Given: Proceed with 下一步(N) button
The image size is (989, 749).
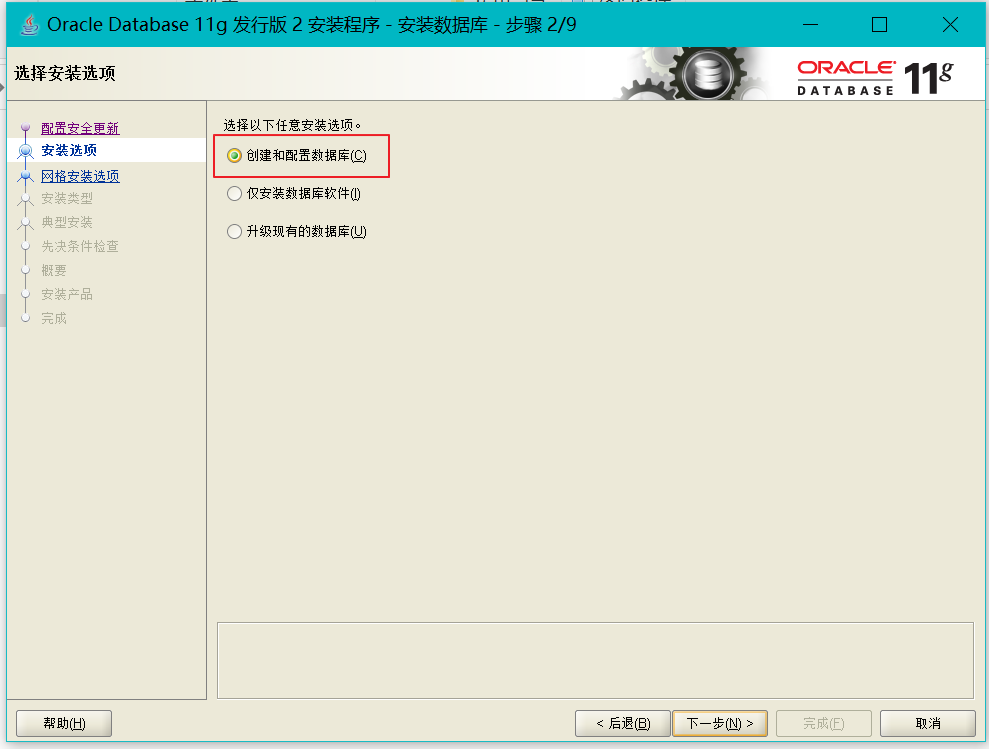Looking at the screenshot, I should coord(720,723).
